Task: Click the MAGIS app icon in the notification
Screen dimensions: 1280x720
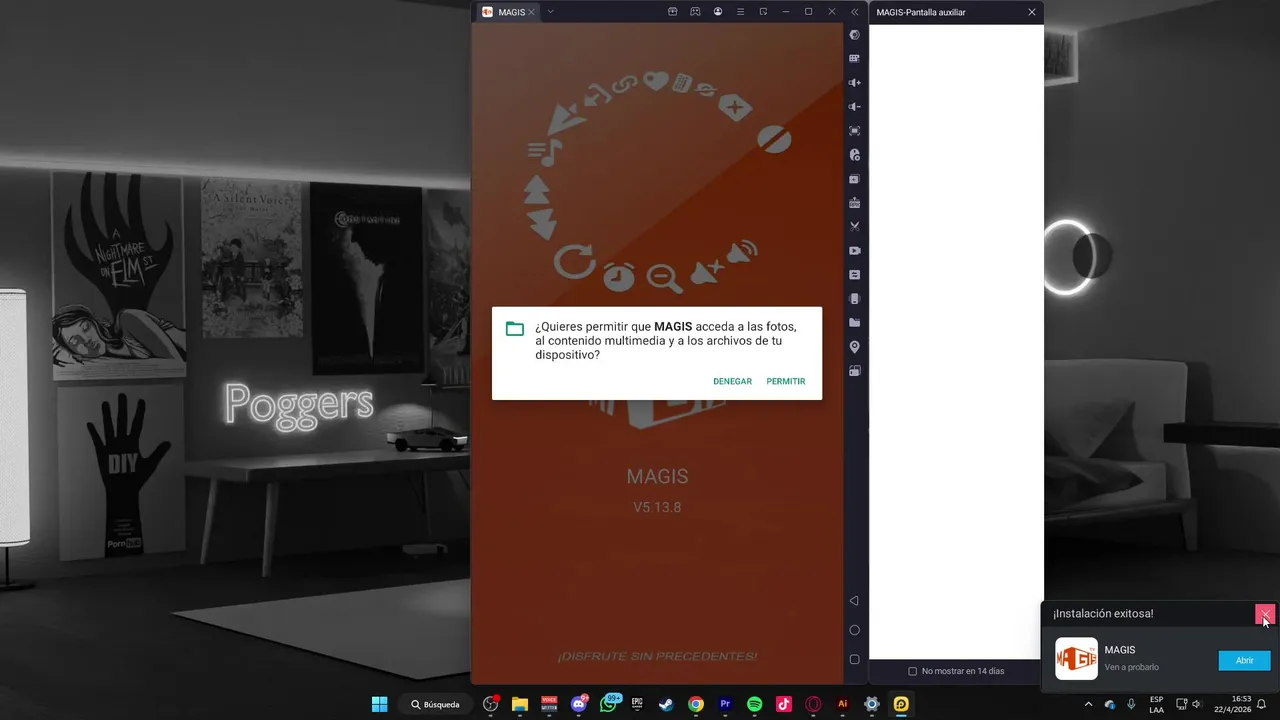Action: point(1076,659)
